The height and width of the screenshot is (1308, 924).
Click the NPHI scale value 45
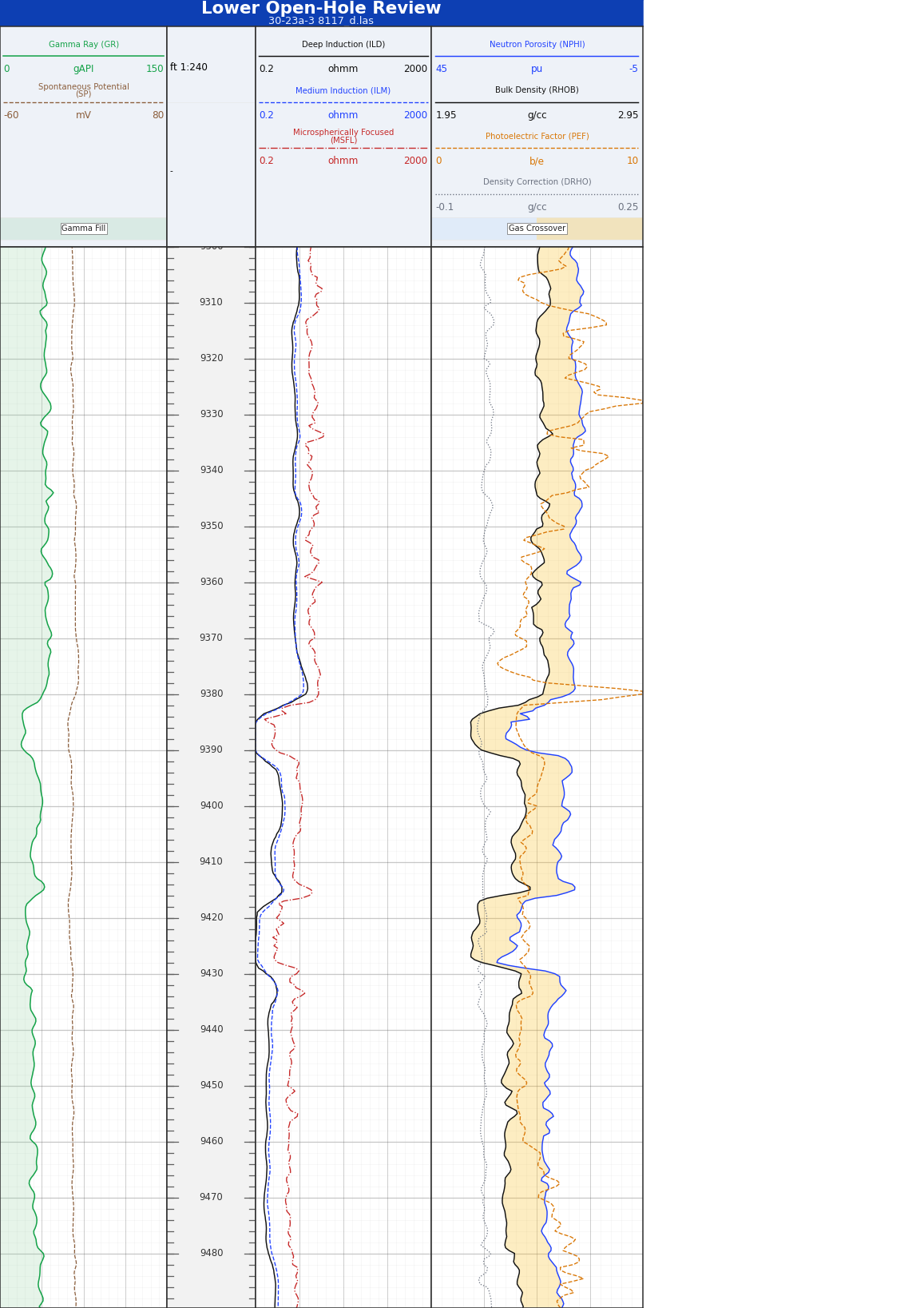[442, 70]
